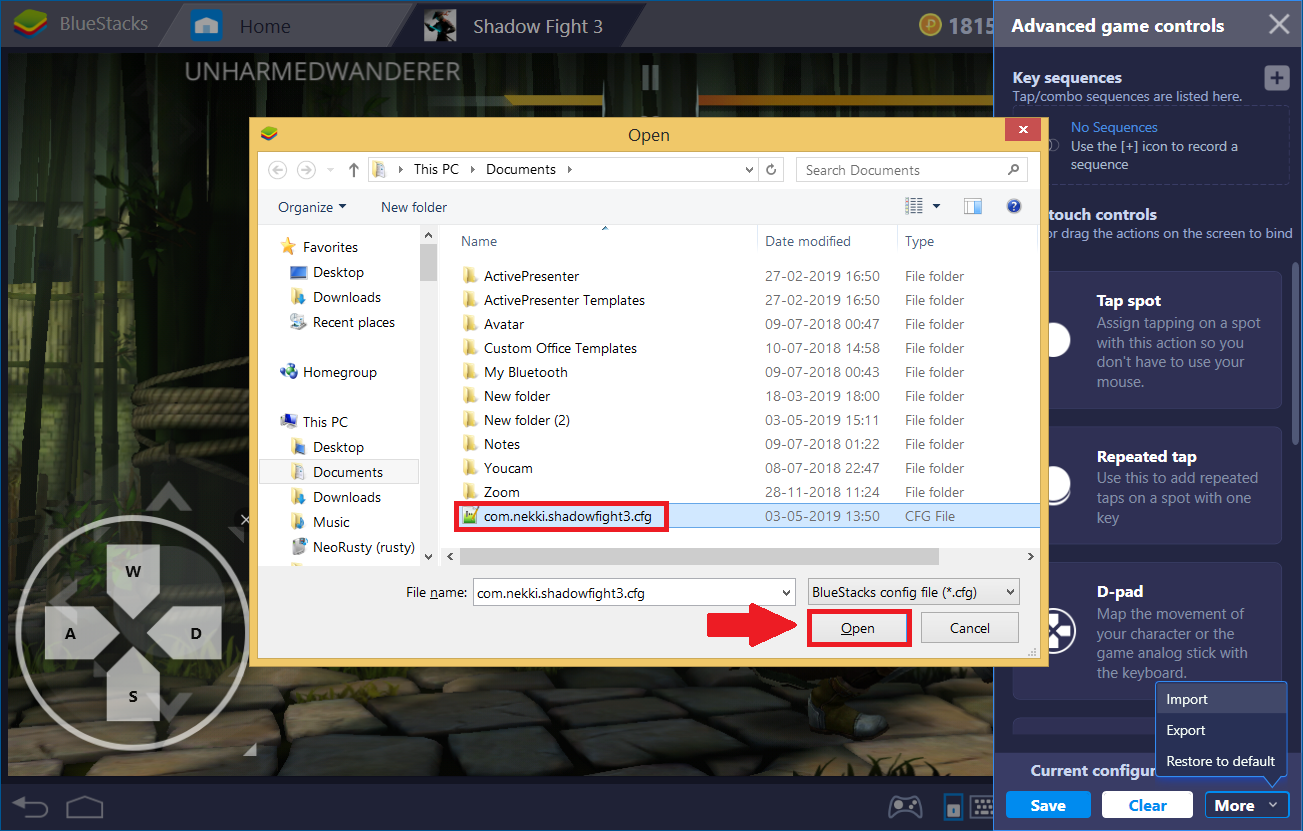Go up one folder level arrow
Screen dimensions: 1303x831
tap(354, 170)
